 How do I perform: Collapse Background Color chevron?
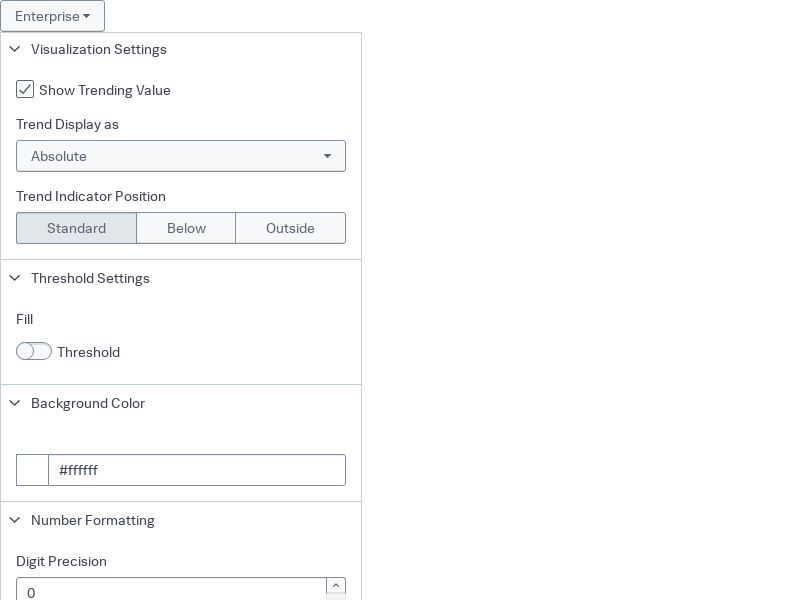point(15,403)
